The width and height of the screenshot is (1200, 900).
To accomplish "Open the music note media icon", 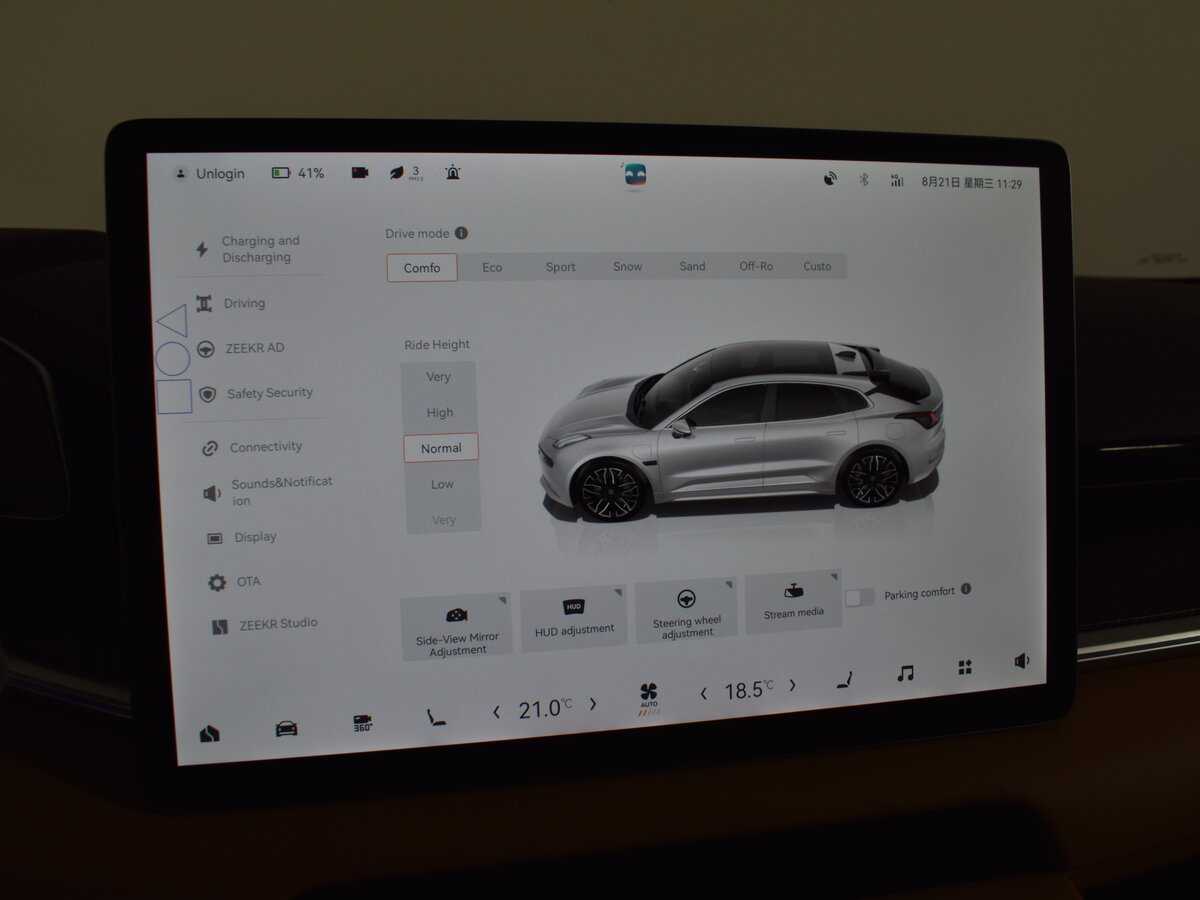I will click(905, 673).
